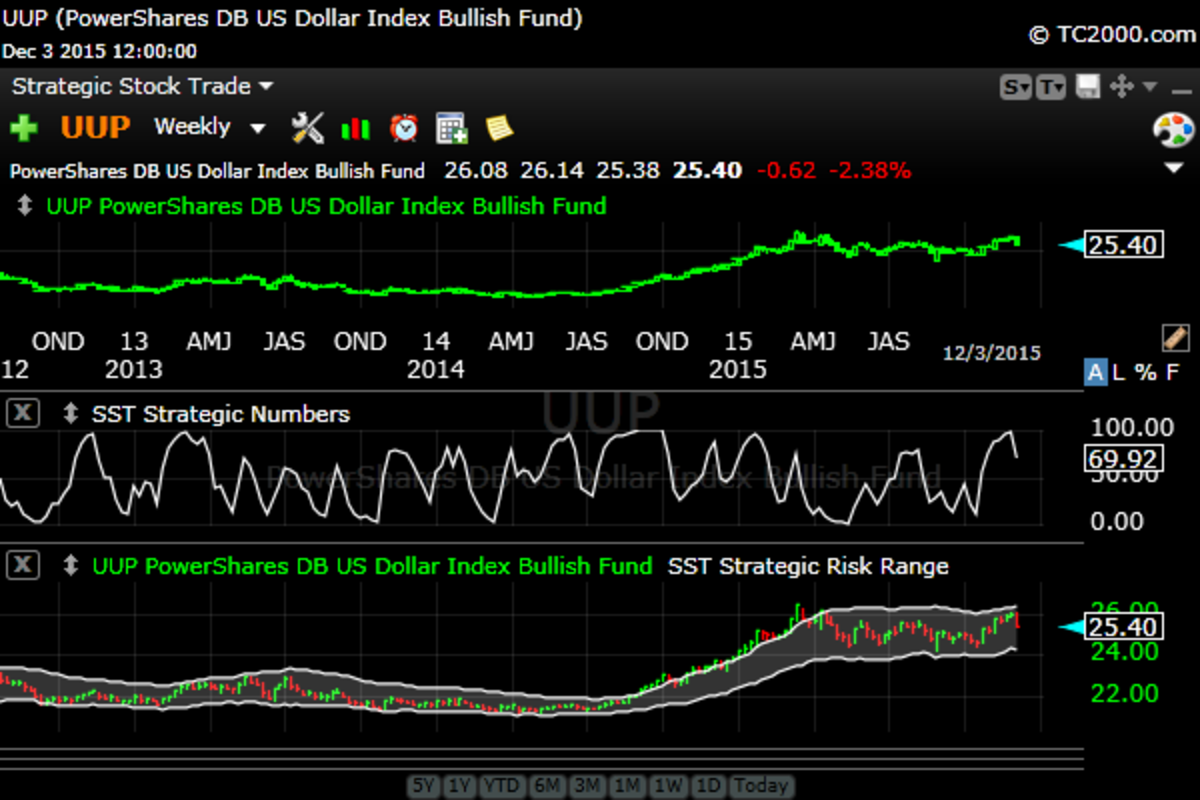This screenshot has height=800, width=1200.
Task: Open the yellow sticky note icon
Action: coord(499,128)
